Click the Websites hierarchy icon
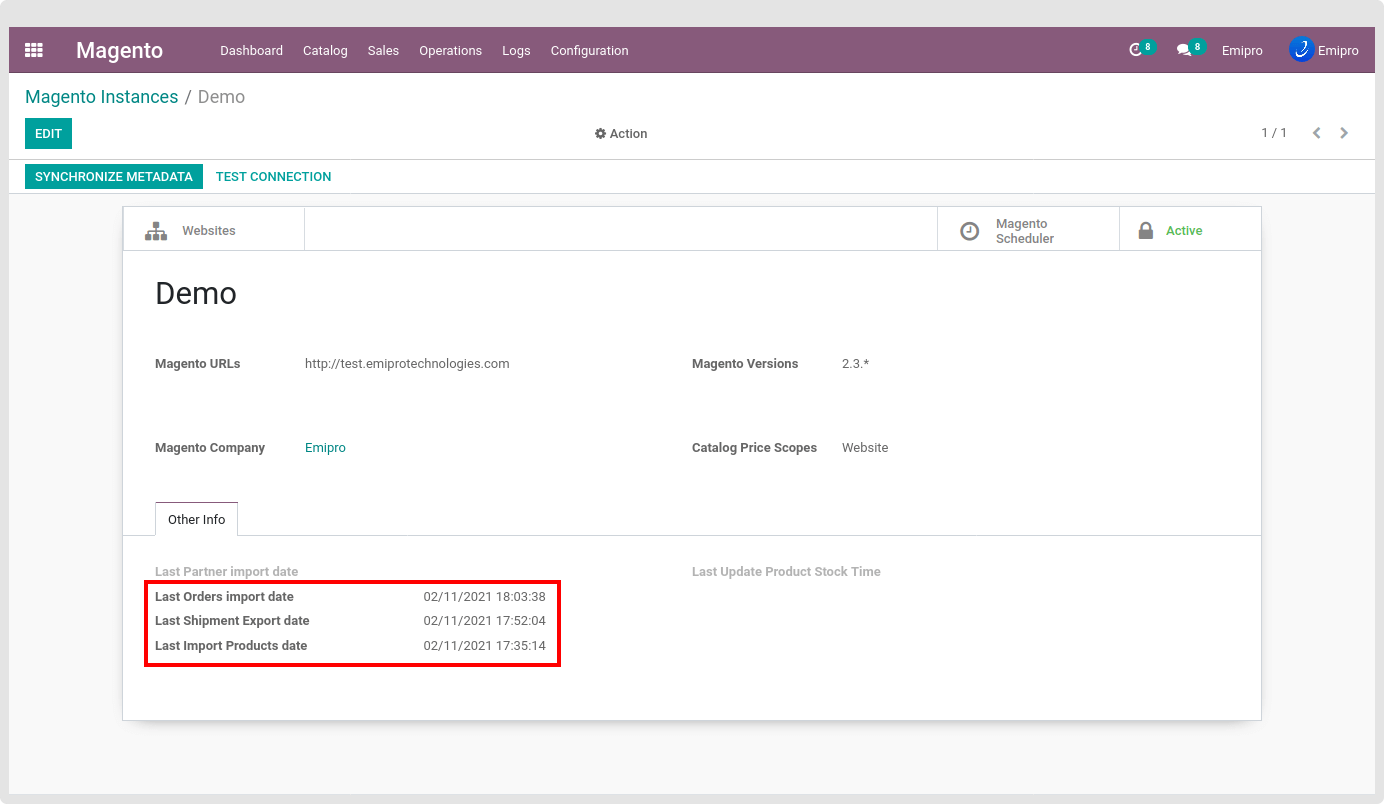Screen dimensions: 1384x804 156,231
